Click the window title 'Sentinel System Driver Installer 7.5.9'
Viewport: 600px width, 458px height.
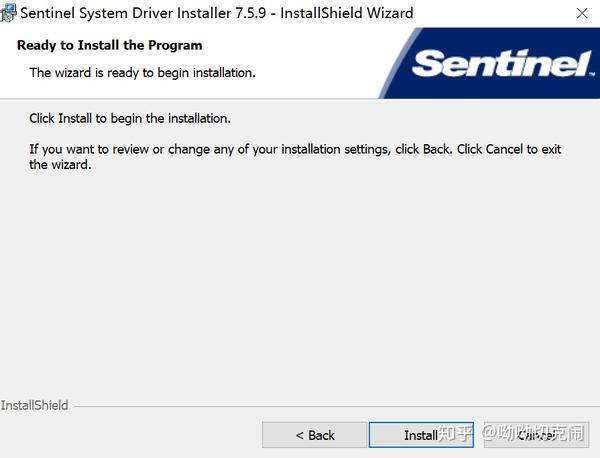(x=143, y=13)
